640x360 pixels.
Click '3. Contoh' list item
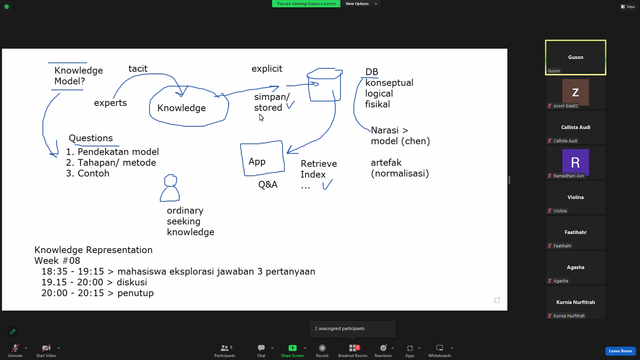tap(88, 173)
